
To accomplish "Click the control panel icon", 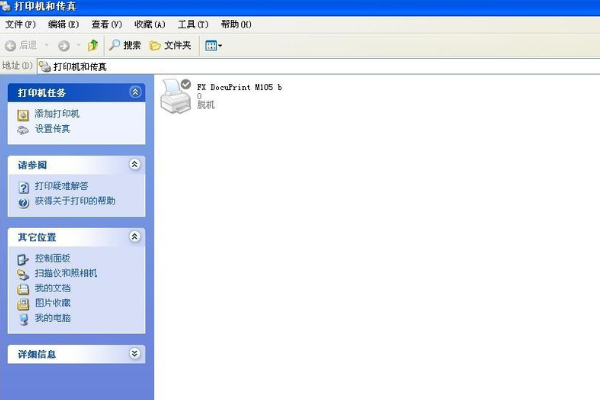I will click(23, 260).
